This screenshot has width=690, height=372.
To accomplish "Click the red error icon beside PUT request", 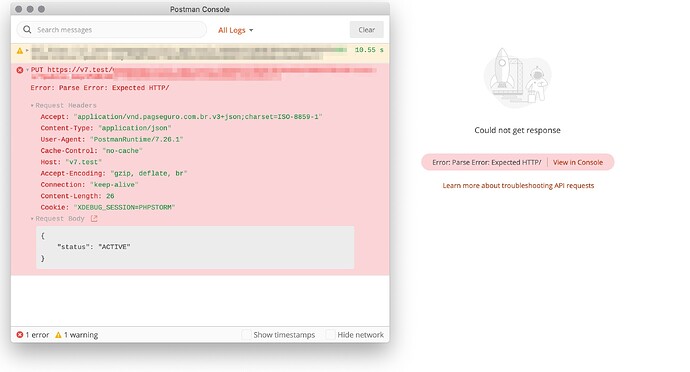I will tap(20, 70).
